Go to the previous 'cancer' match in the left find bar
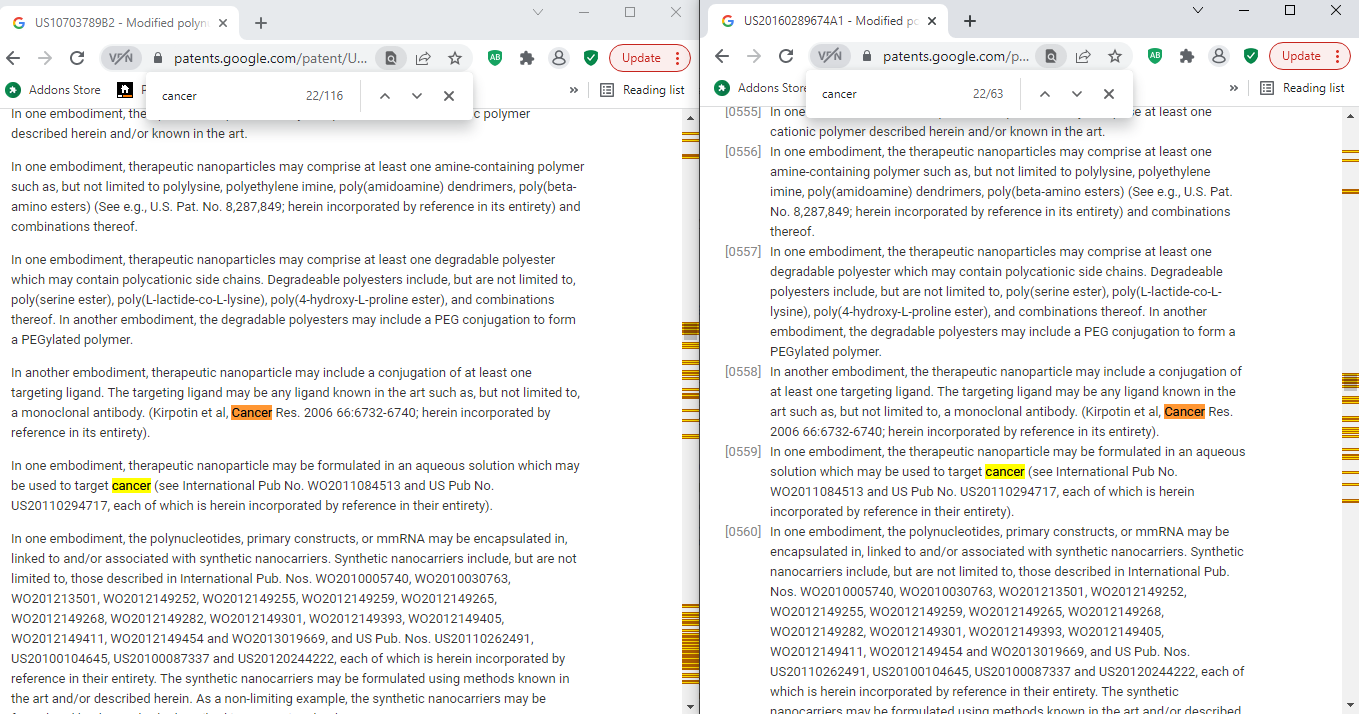The width and height of the screenshot is (1359, 714). pyautogui.click(x=384, y=96)
